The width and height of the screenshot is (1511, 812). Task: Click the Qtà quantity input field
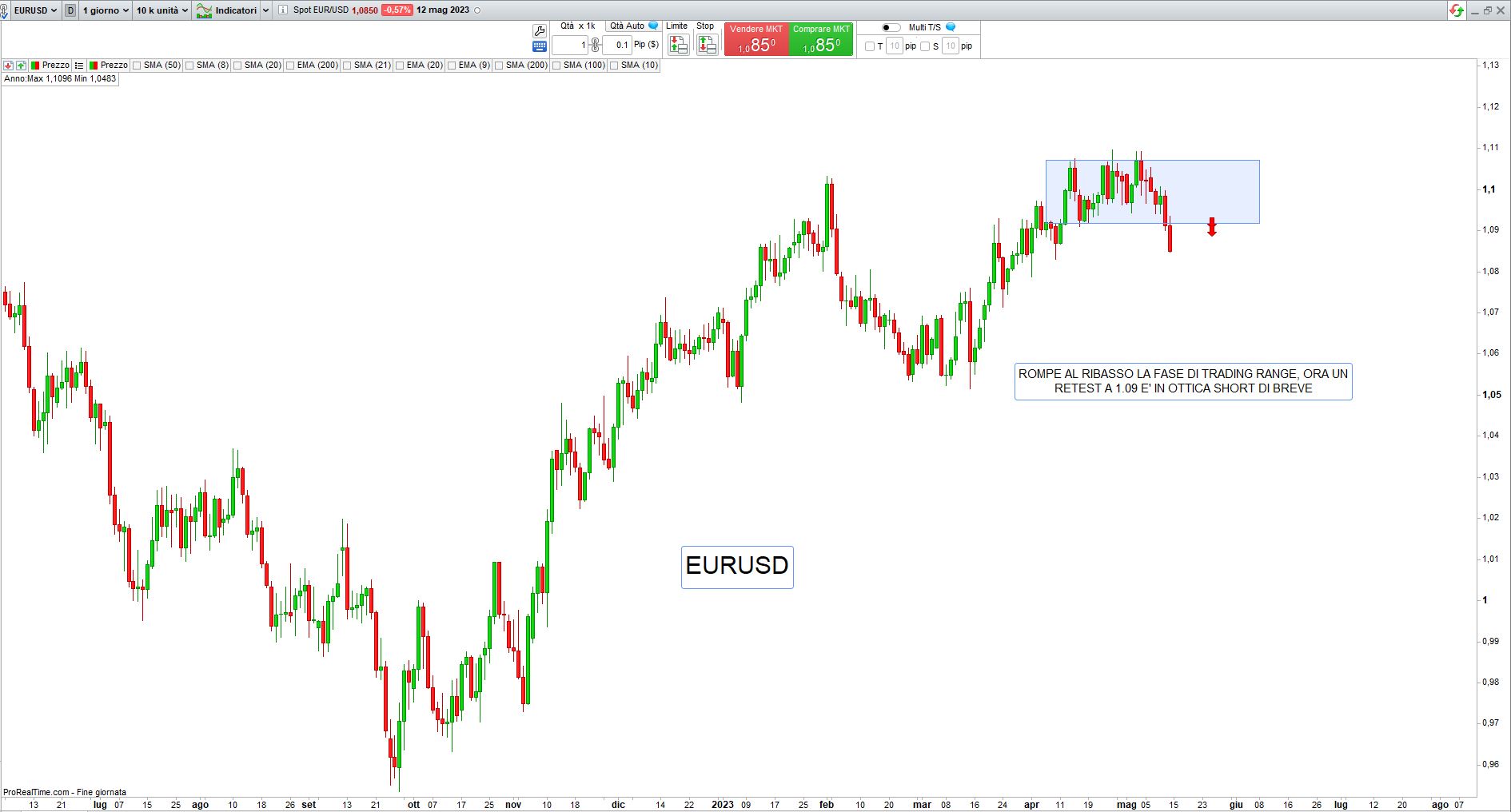click(571, 46)
